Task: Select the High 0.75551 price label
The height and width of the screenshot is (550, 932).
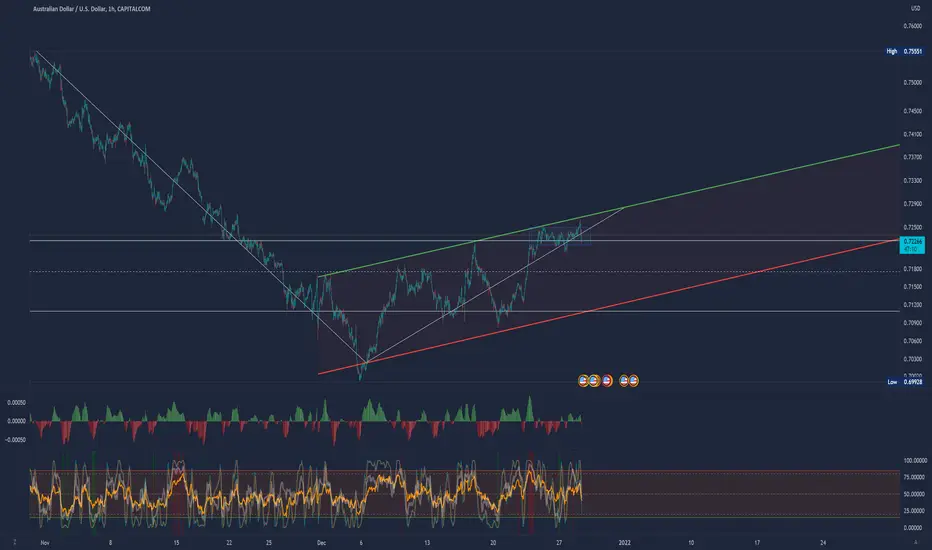Action: 905,51
